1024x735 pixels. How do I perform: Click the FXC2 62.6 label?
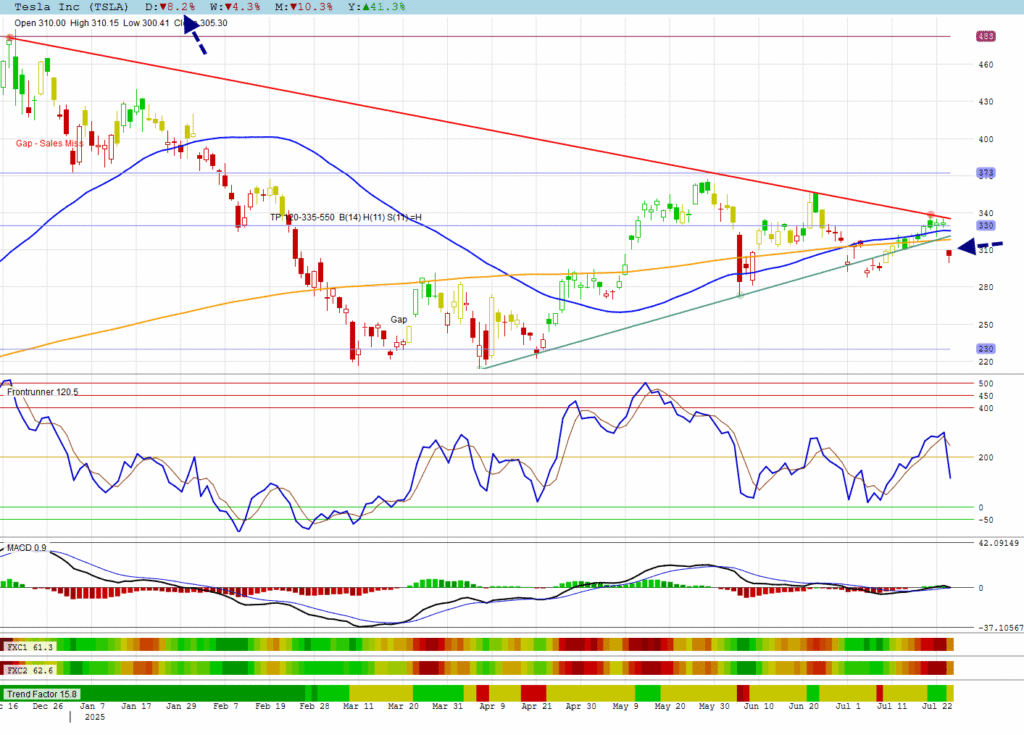click(29, 670)
